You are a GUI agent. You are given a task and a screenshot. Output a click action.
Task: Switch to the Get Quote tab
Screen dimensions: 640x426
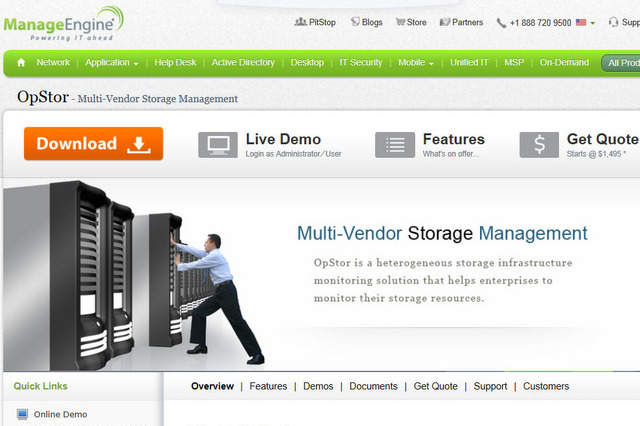[x=436, y=386]
